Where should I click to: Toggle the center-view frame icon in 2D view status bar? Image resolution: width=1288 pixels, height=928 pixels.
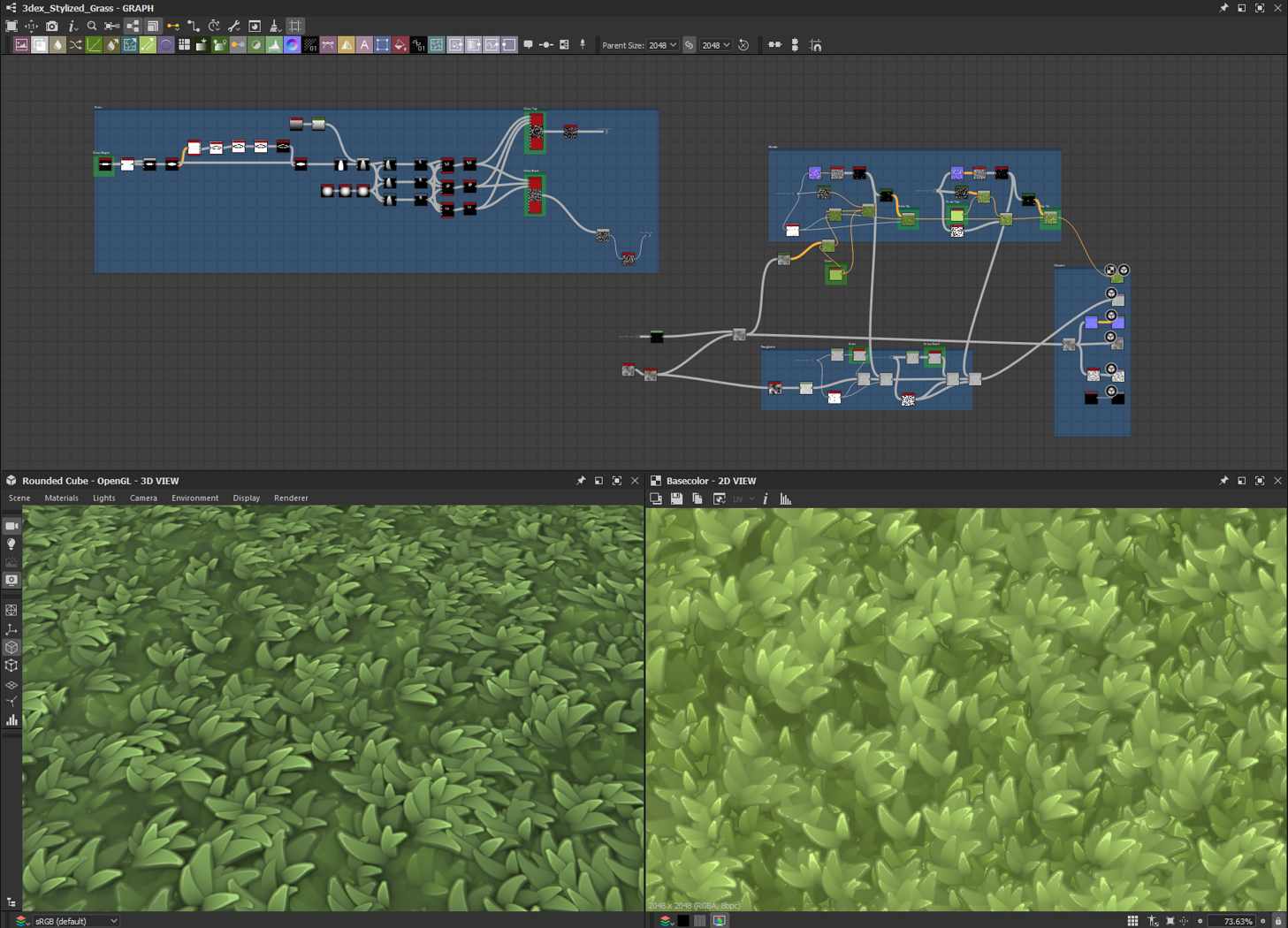click(x=1170, y=921)
